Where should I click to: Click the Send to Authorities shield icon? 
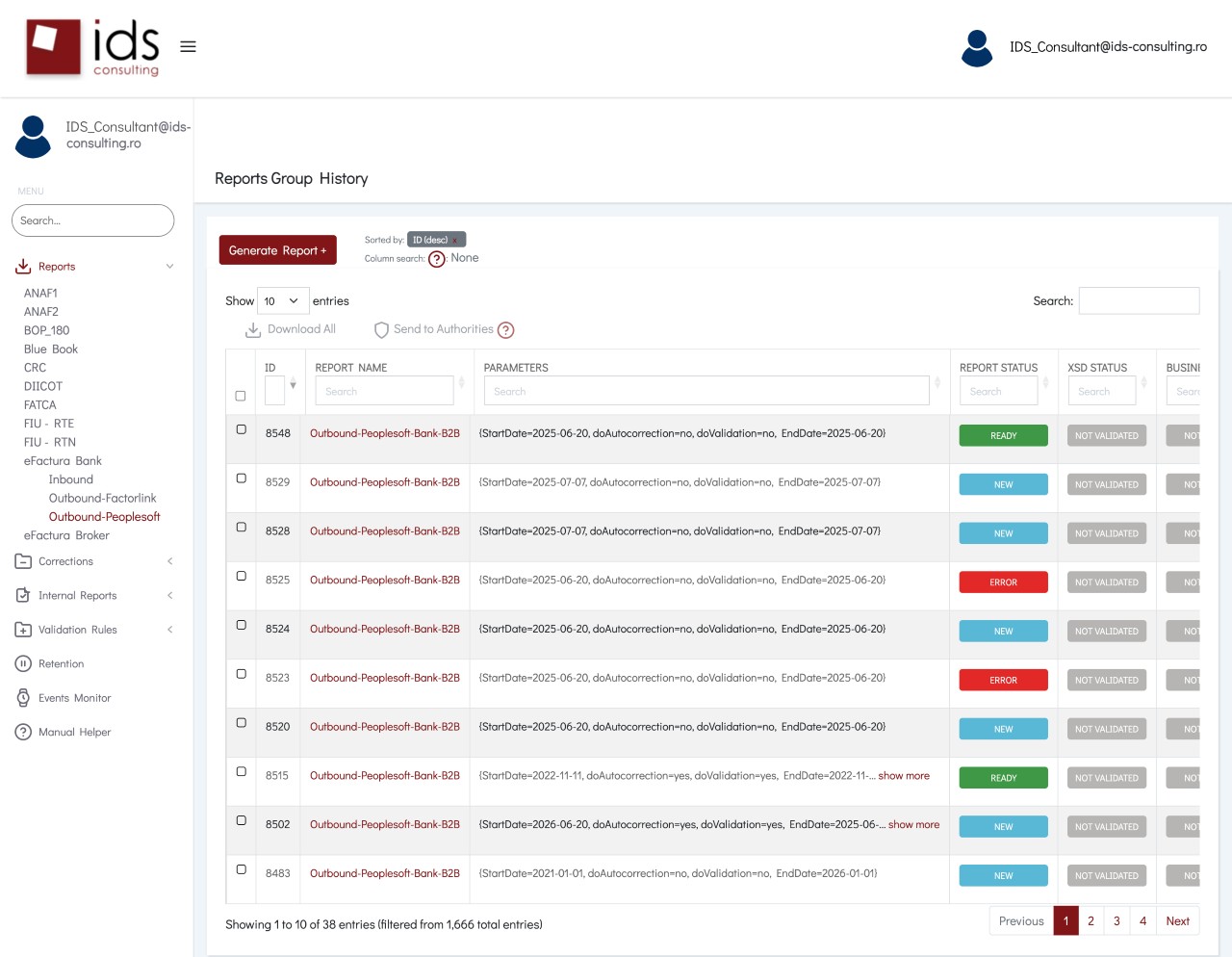381,330
